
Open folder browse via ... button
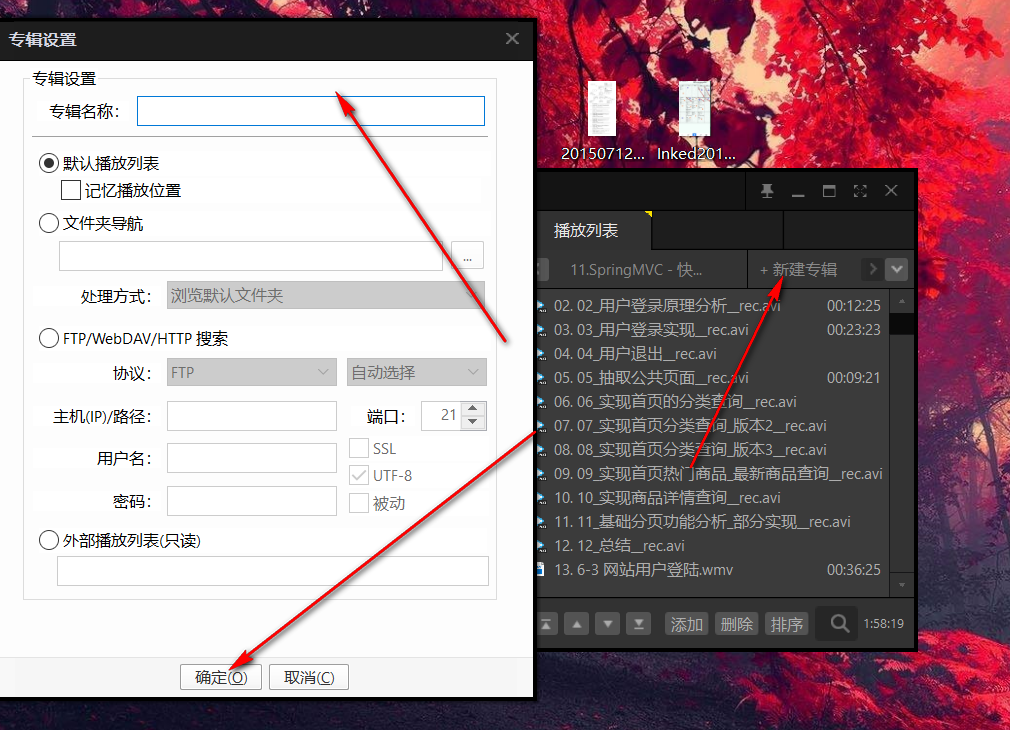click(x=467, y=255)
